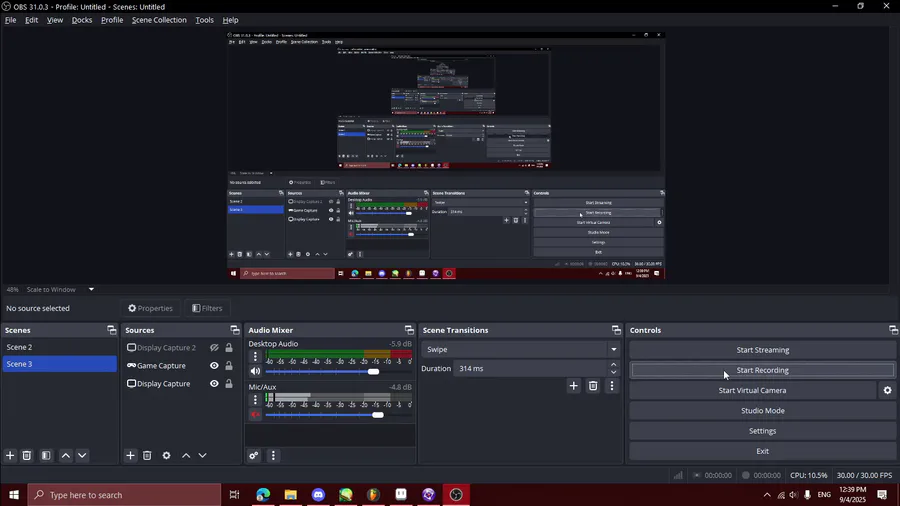This screenshot has width=900, height=506.
Task: Open File Explorer from the taskbar
Action: click(290, 495)
